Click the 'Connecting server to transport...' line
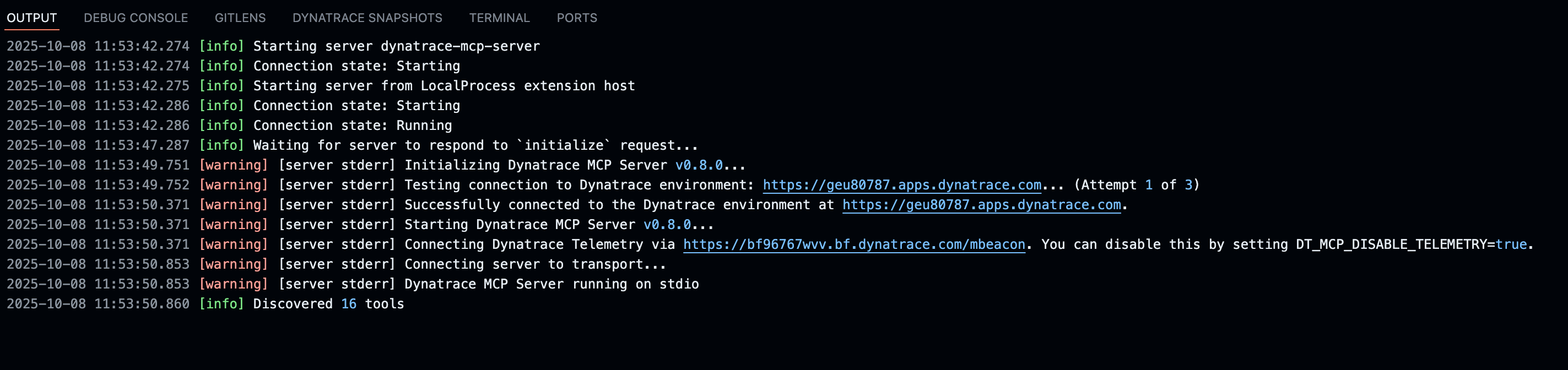1568x370 pixels. [535, 265]
